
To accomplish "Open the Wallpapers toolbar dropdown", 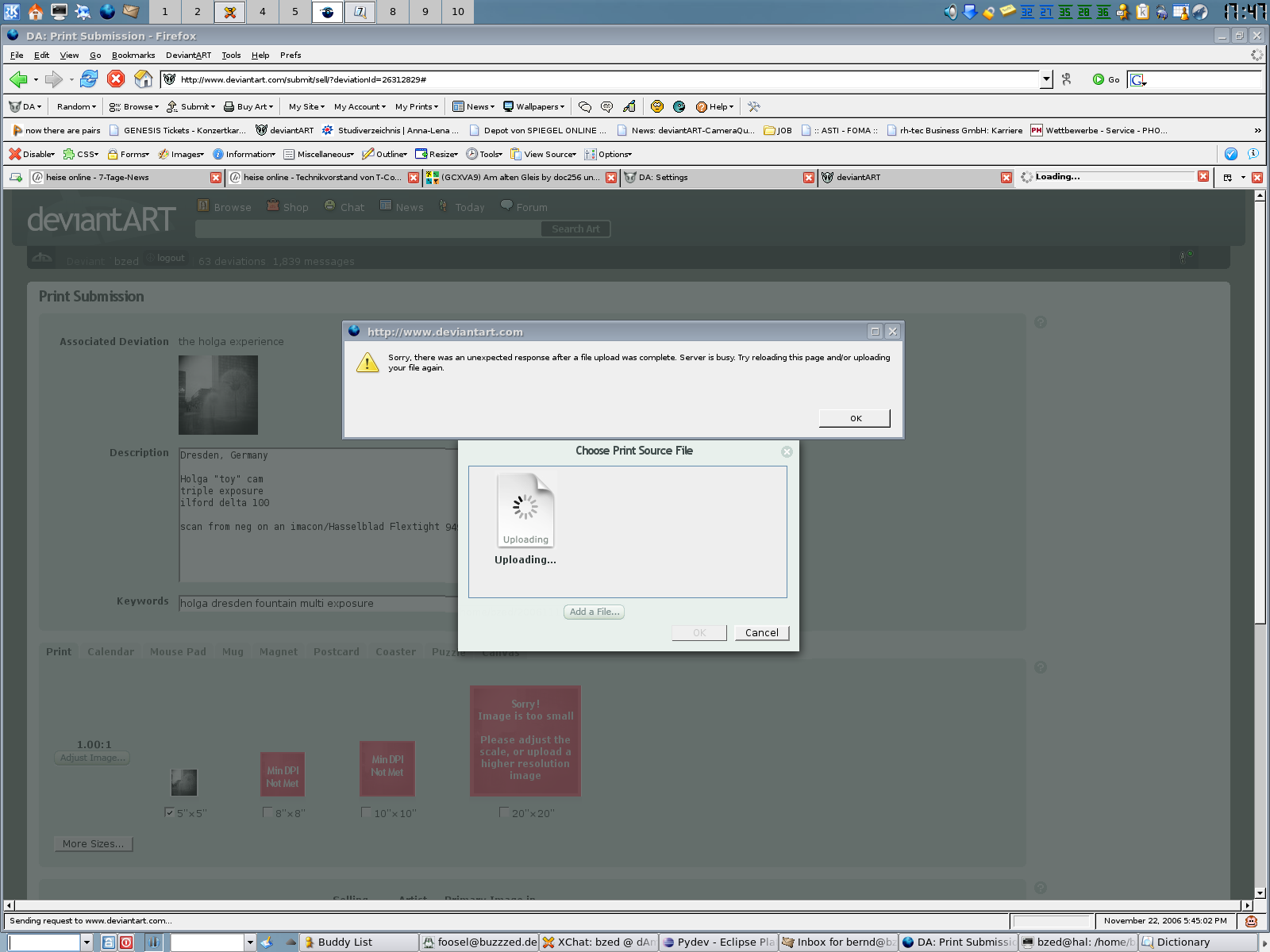I will [533, 106].
